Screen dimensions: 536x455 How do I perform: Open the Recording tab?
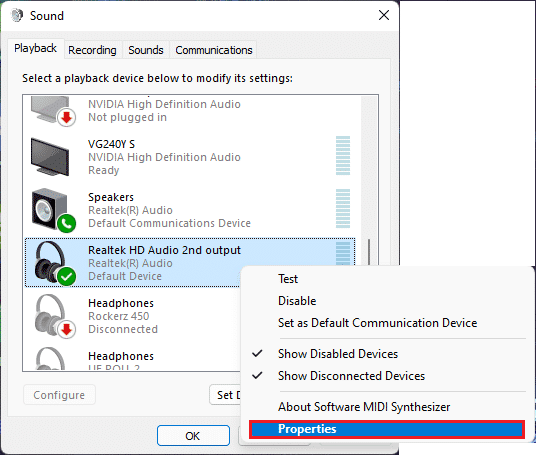pos(92,50)
